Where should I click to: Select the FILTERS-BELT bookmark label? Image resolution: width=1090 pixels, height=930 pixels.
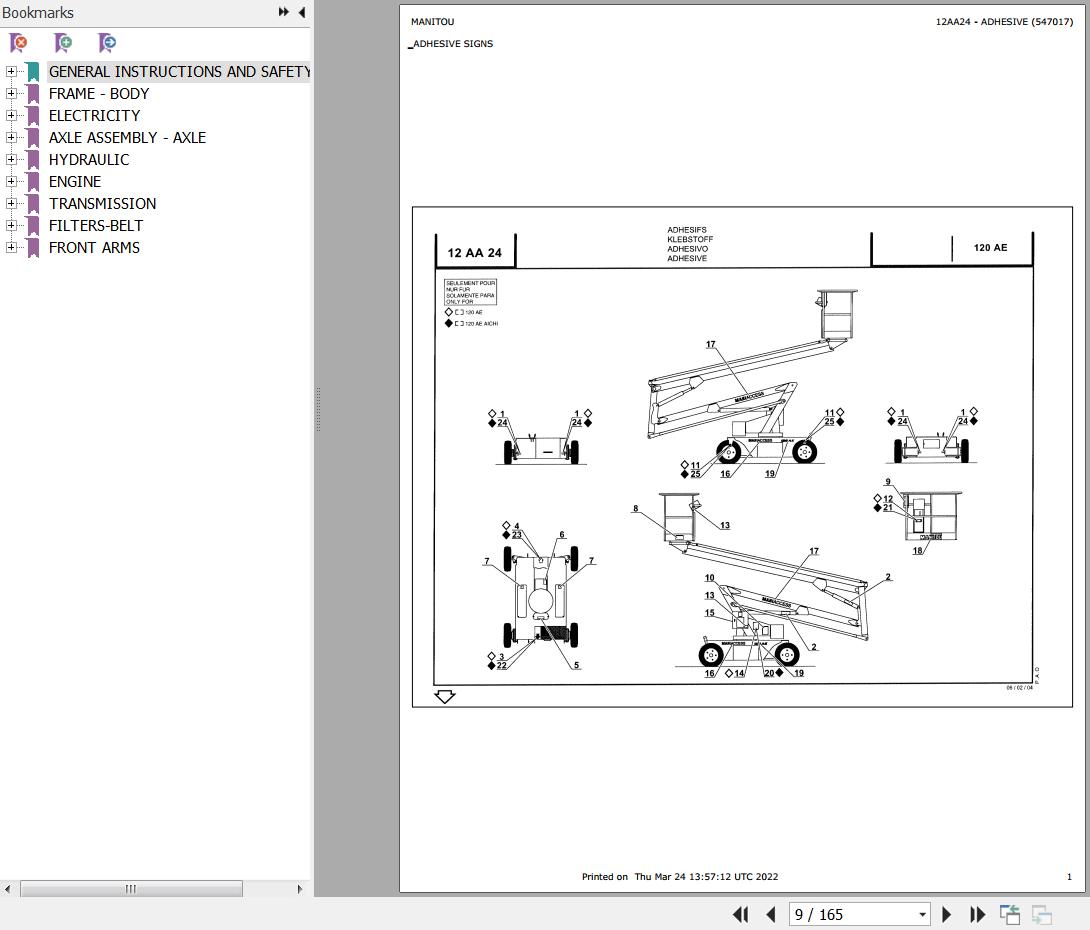click(96, 226)
